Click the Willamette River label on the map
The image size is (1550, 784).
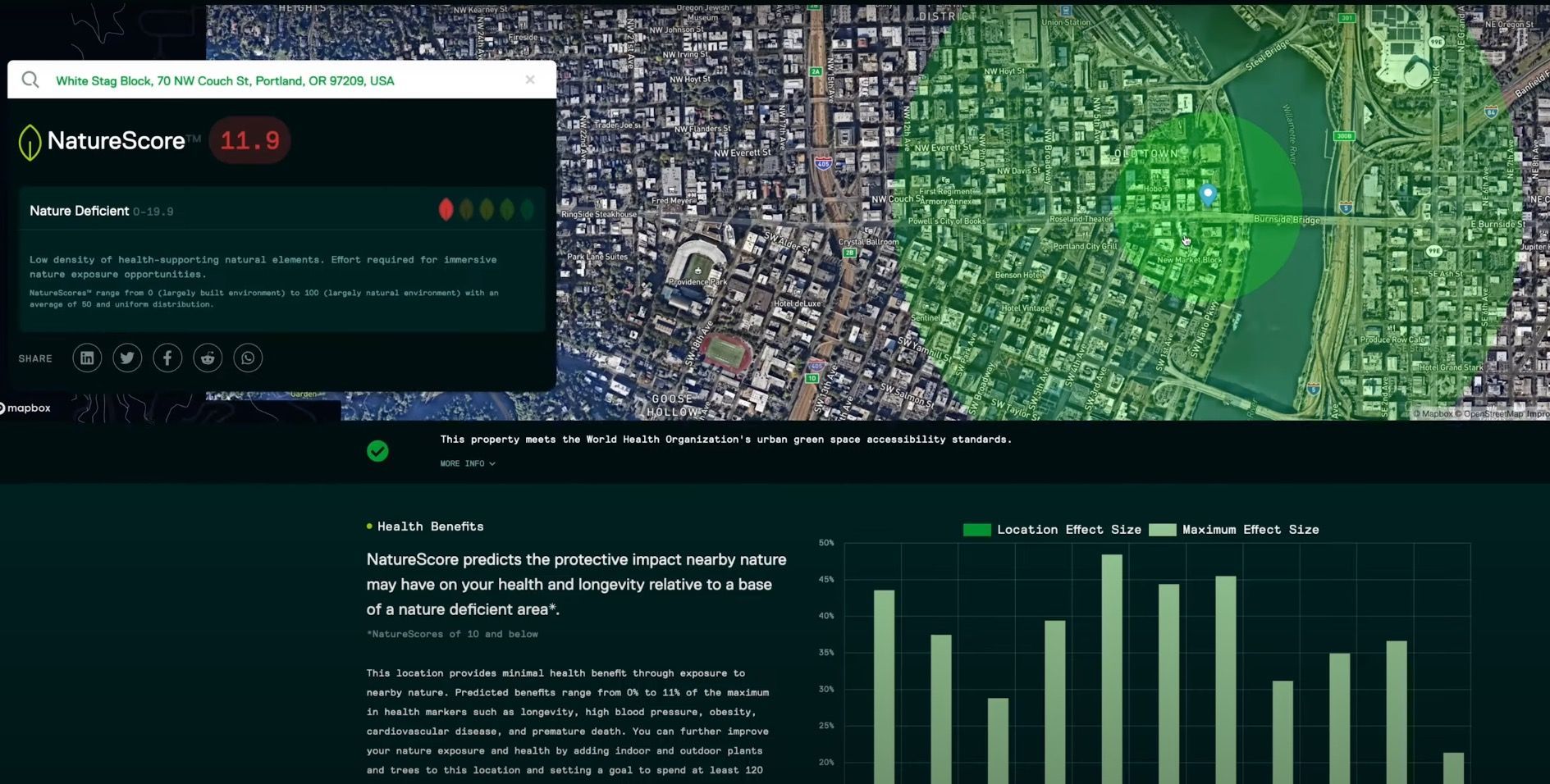pos(1291,133)
